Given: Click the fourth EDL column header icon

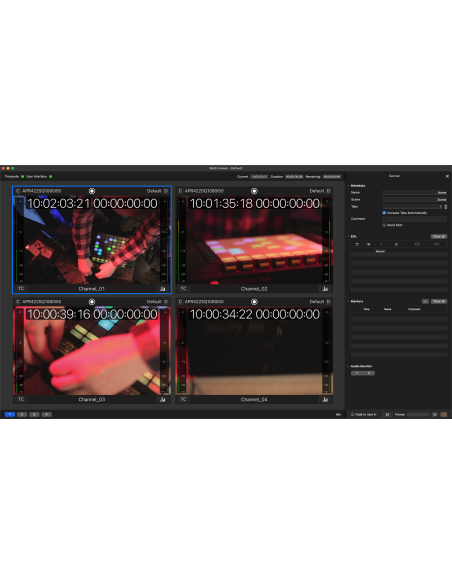Looking at the screenshot, I should [x=396, y=244].
